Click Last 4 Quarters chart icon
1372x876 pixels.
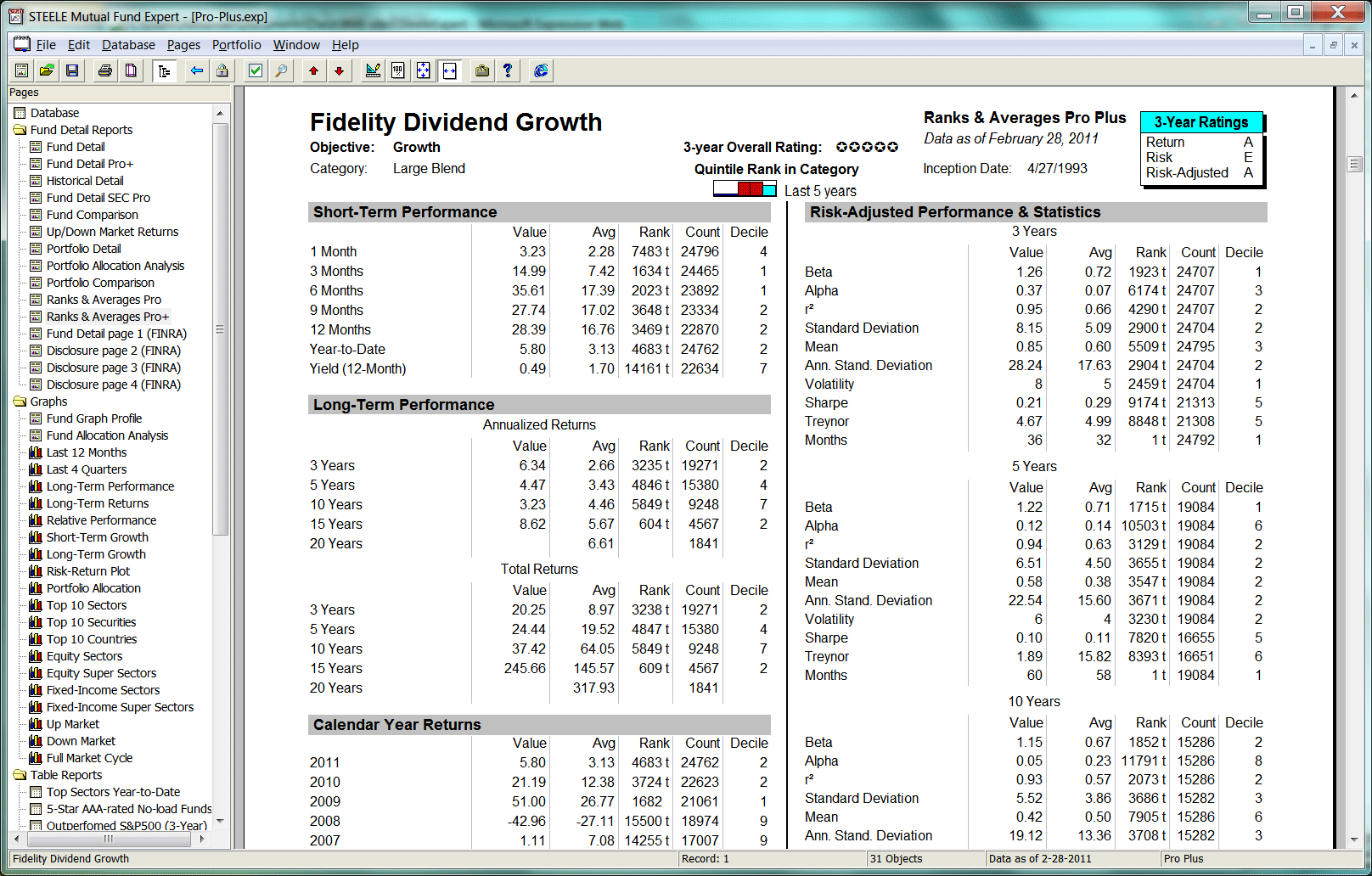point(36,469)
